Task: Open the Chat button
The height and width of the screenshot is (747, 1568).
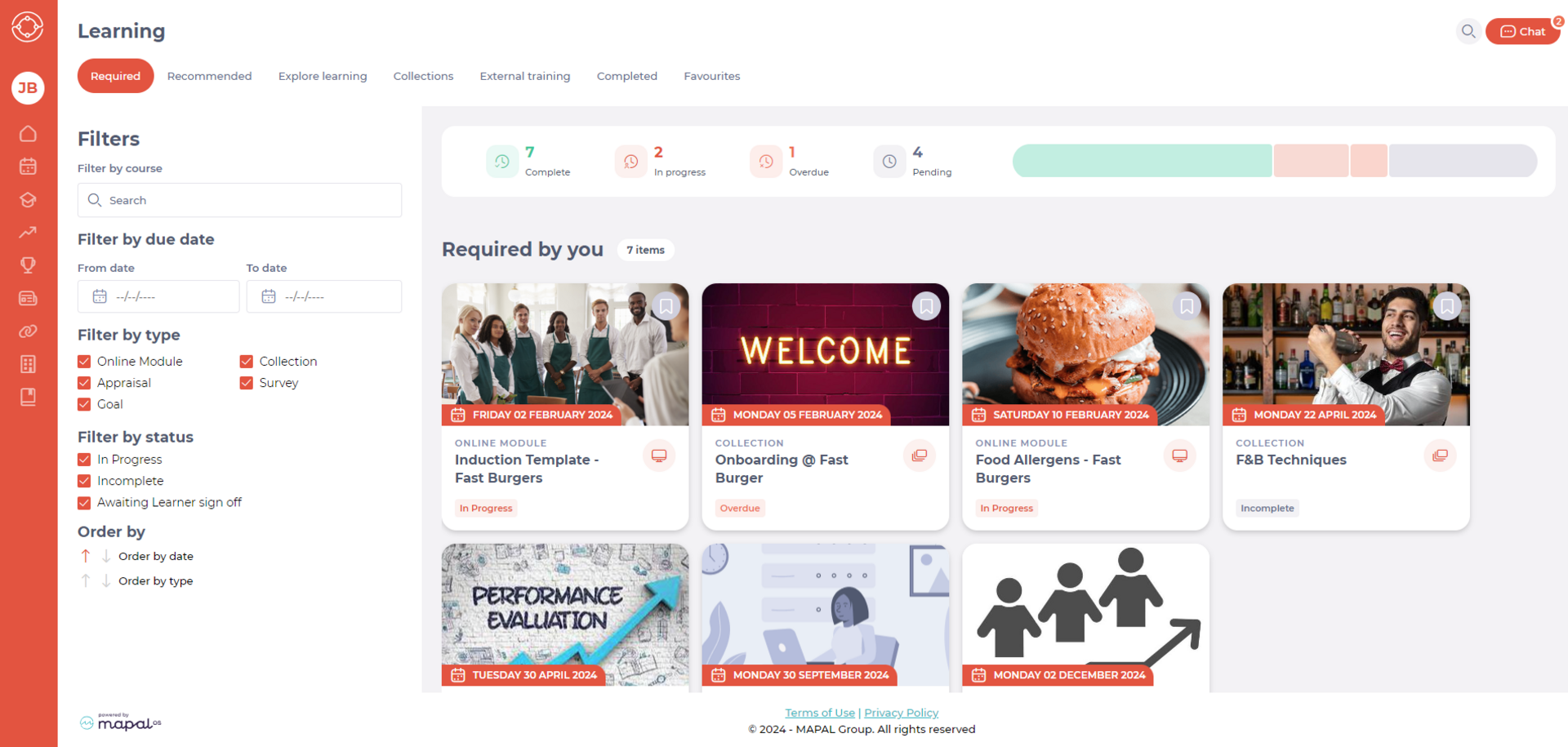Action: pos(1523,31)
